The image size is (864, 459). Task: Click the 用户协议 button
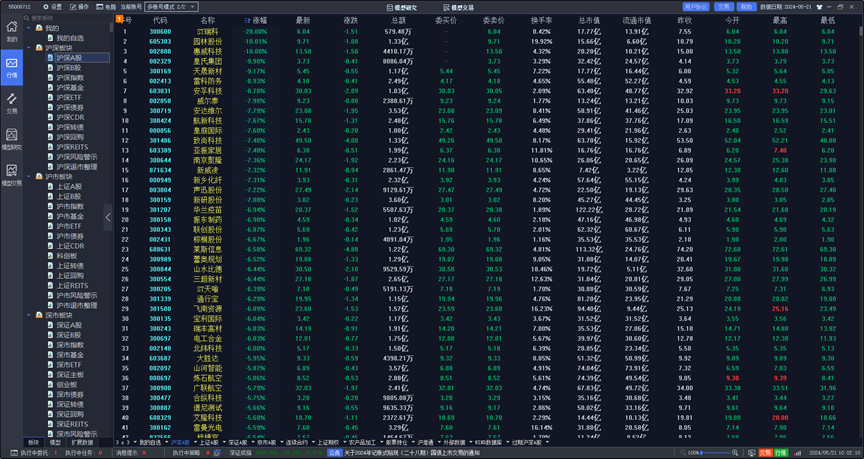[695, 7]
